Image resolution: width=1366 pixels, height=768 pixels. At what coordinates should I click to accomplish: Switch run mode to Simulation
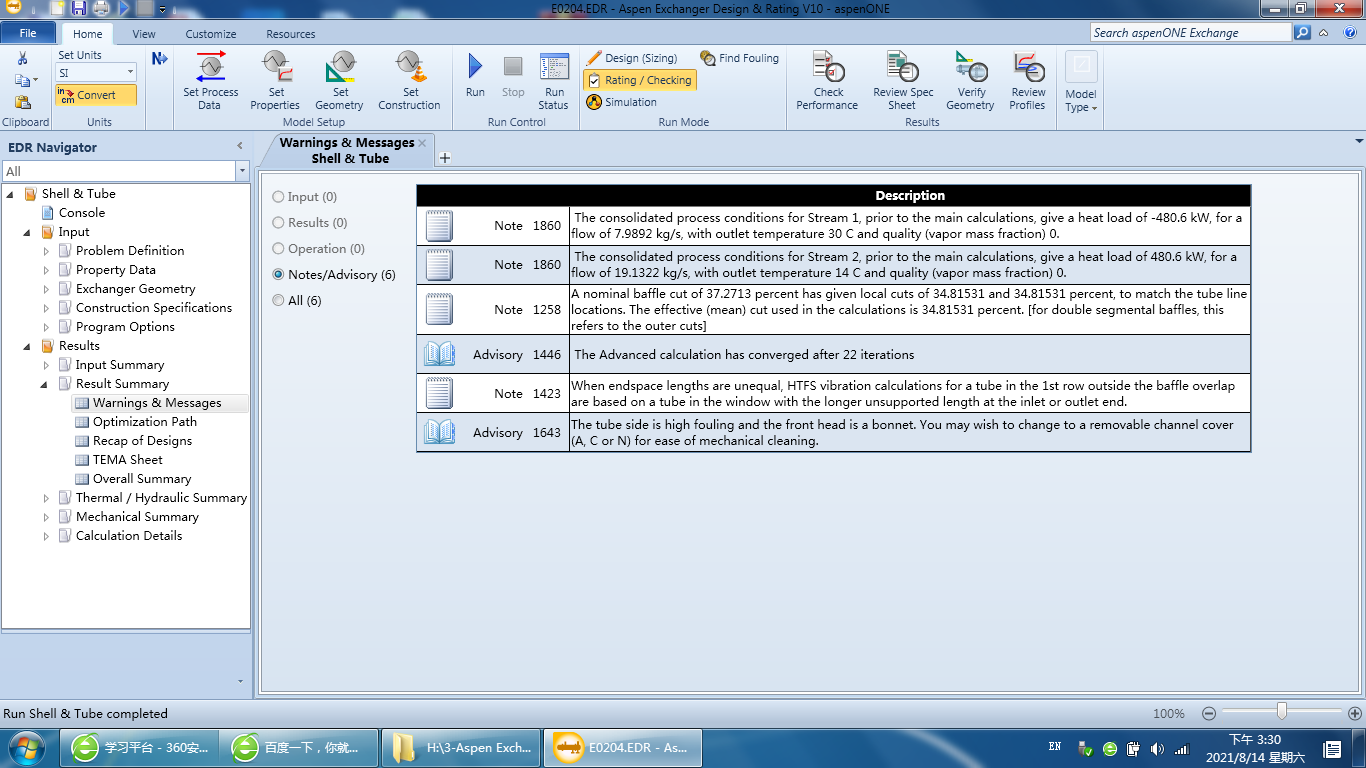point(621,102)
